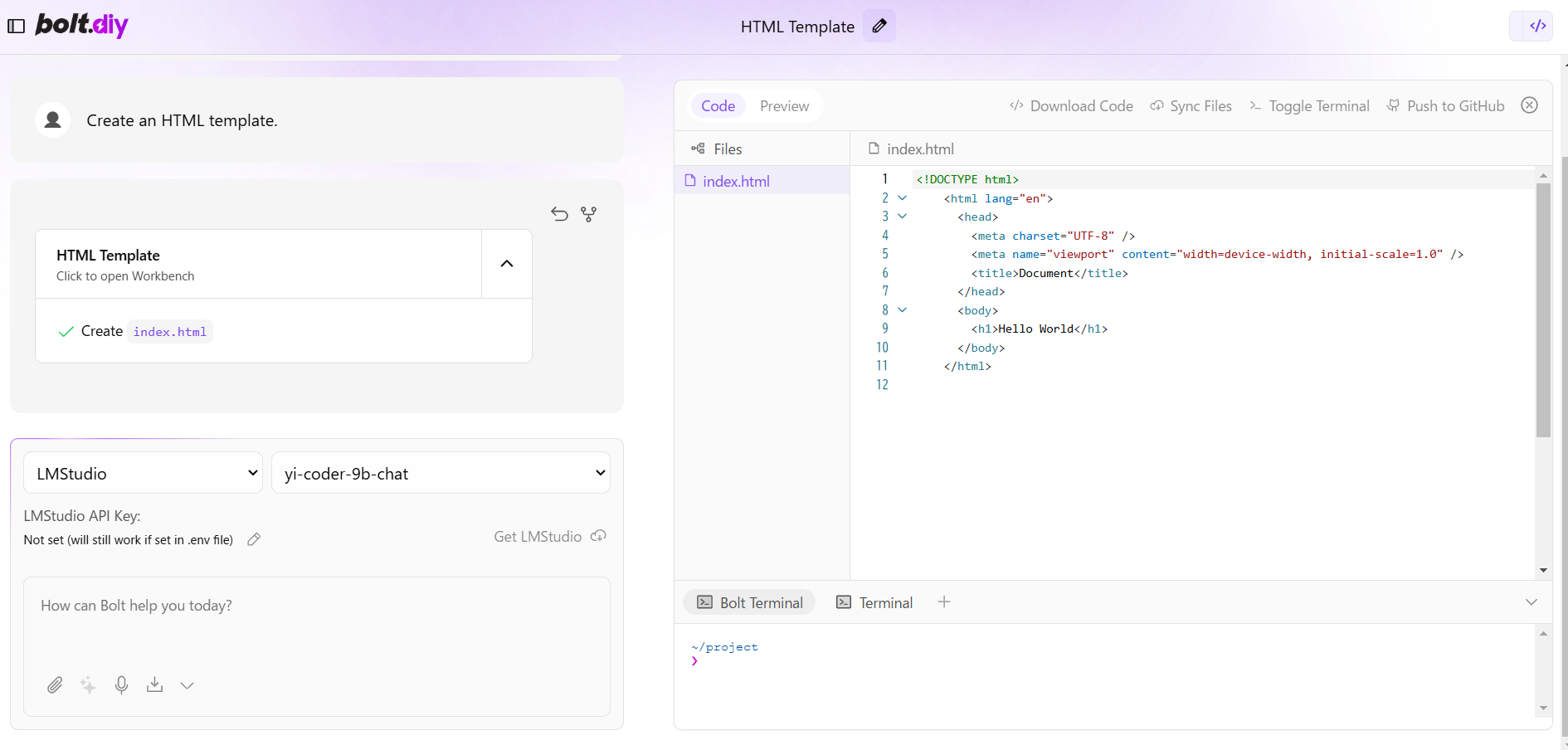The image size is (1568, 750).
Task: Switch to the Bolt Terminal tab
Action: pyautogui.click(x=749, y=602)
